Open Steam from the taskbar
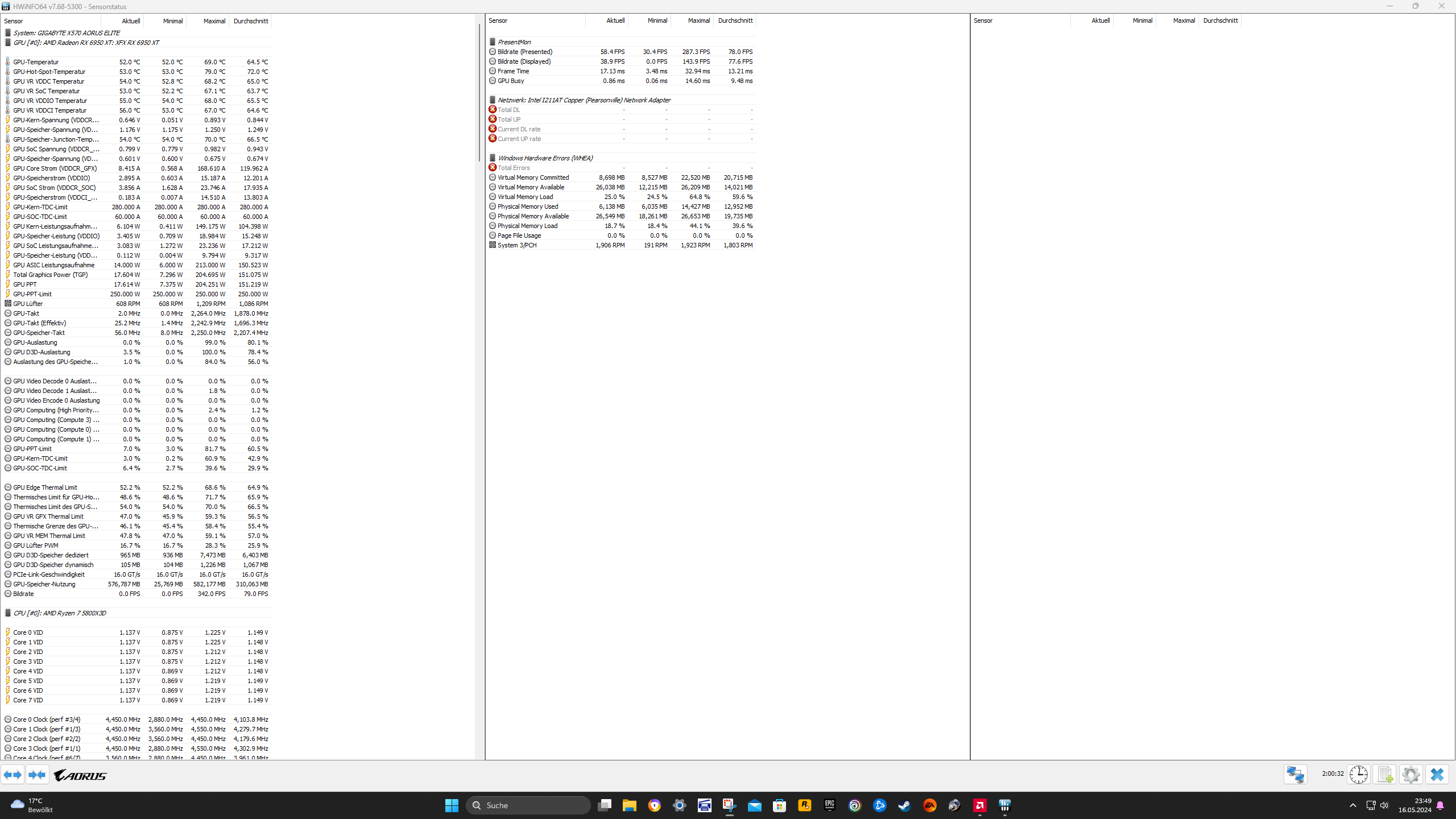 point(904,805)
